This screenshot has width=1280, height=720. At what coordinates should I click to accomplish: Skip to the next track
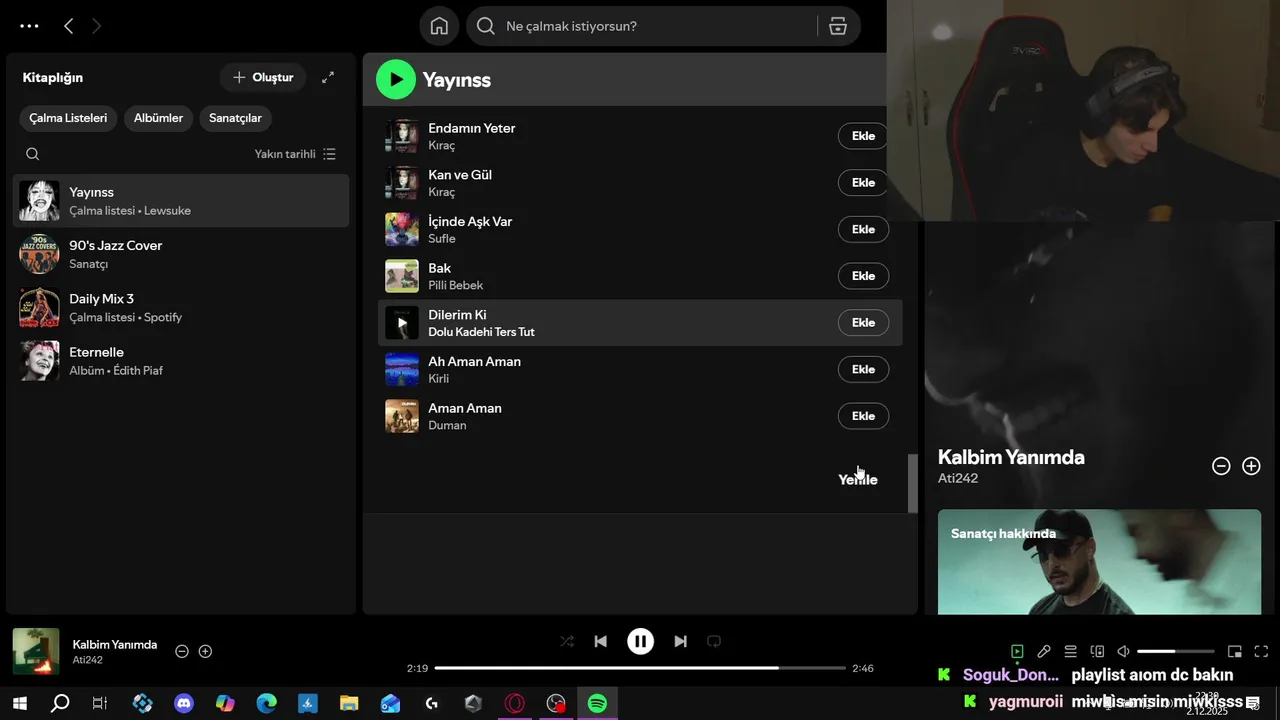tap(680, 641)
